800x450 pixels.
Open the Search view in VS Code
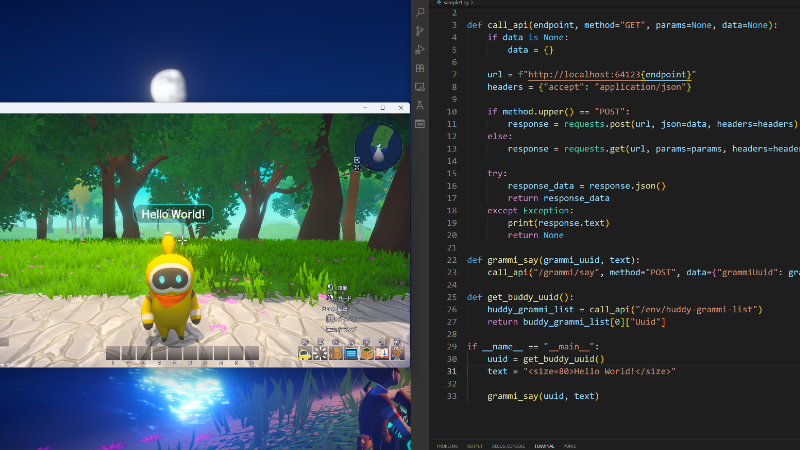click(x=420, y=12)
